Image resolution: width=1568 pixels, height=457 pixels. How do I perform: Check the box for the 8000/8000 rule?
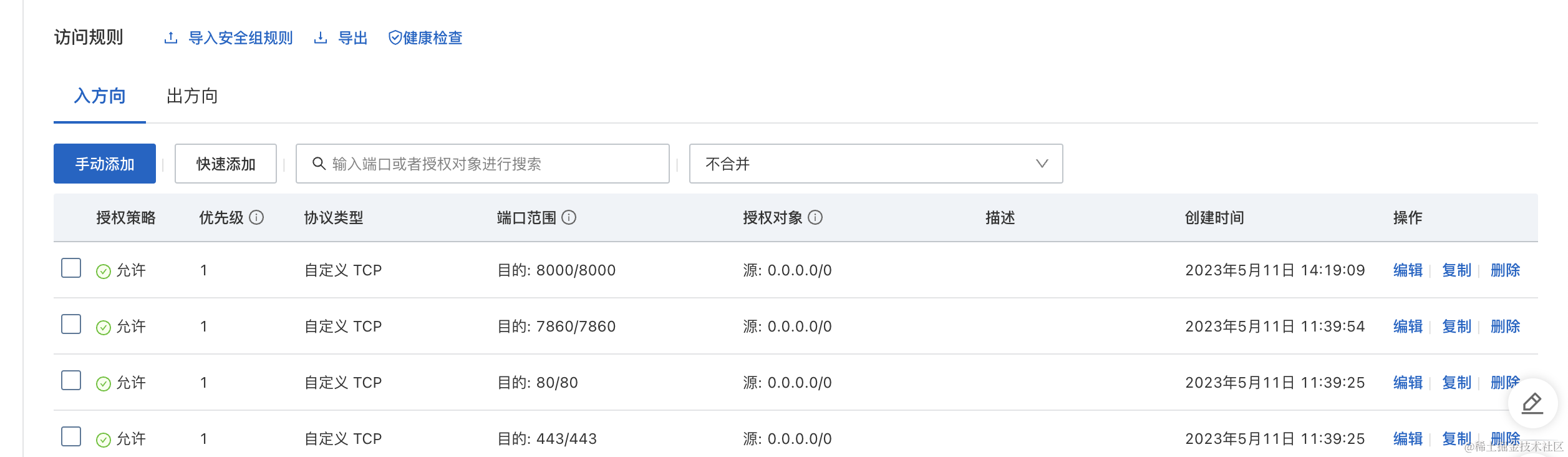tap(71, 268)
